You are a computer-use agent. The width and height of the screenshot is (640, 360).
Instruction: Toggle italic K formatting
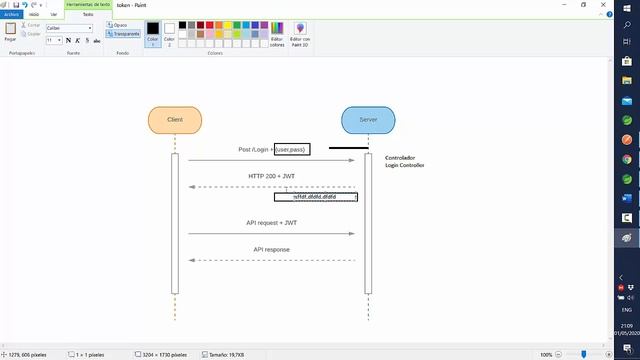pos(78,40)
